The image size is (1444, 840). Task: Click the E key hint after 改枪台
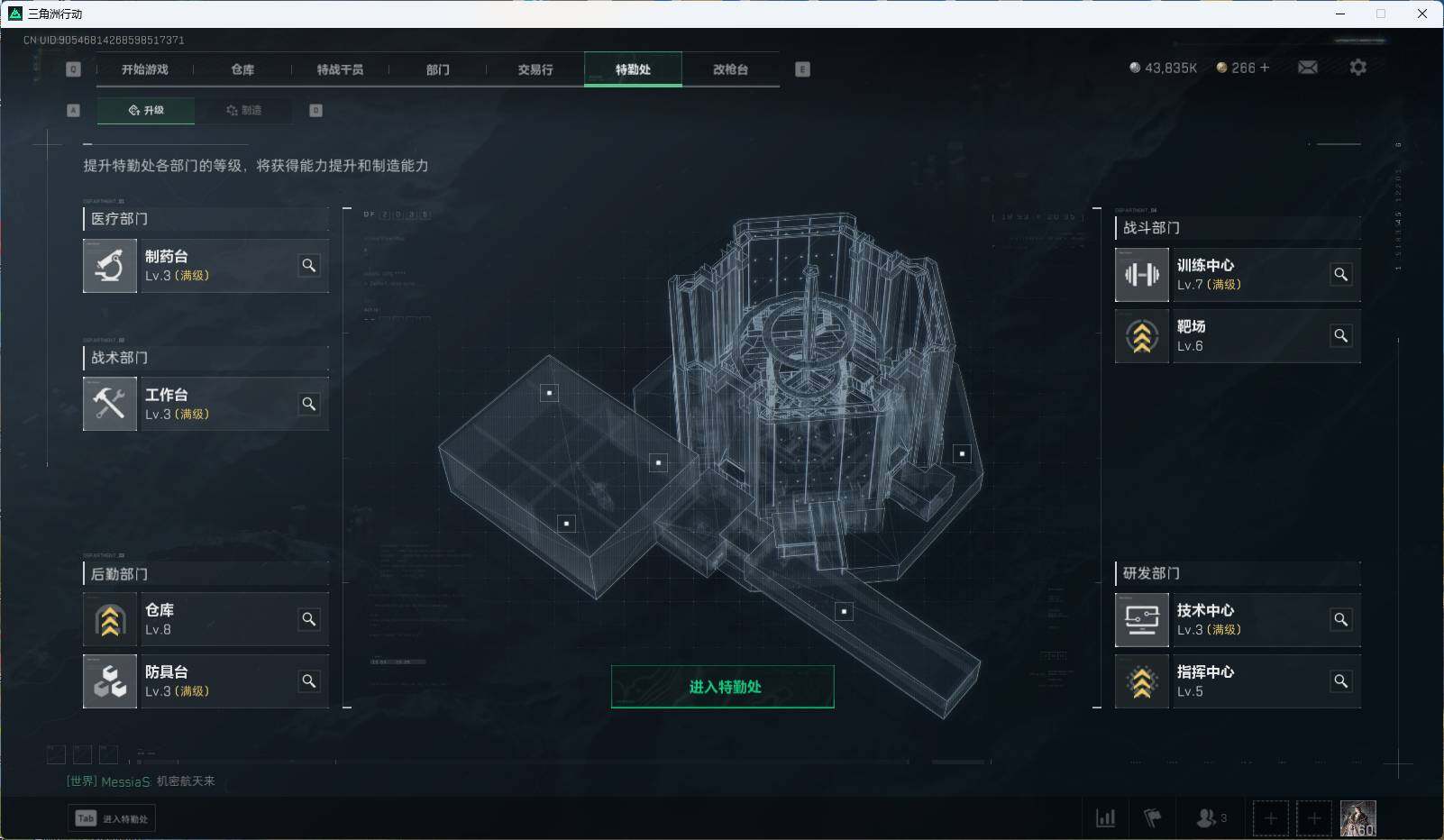[x=802, y=69]
